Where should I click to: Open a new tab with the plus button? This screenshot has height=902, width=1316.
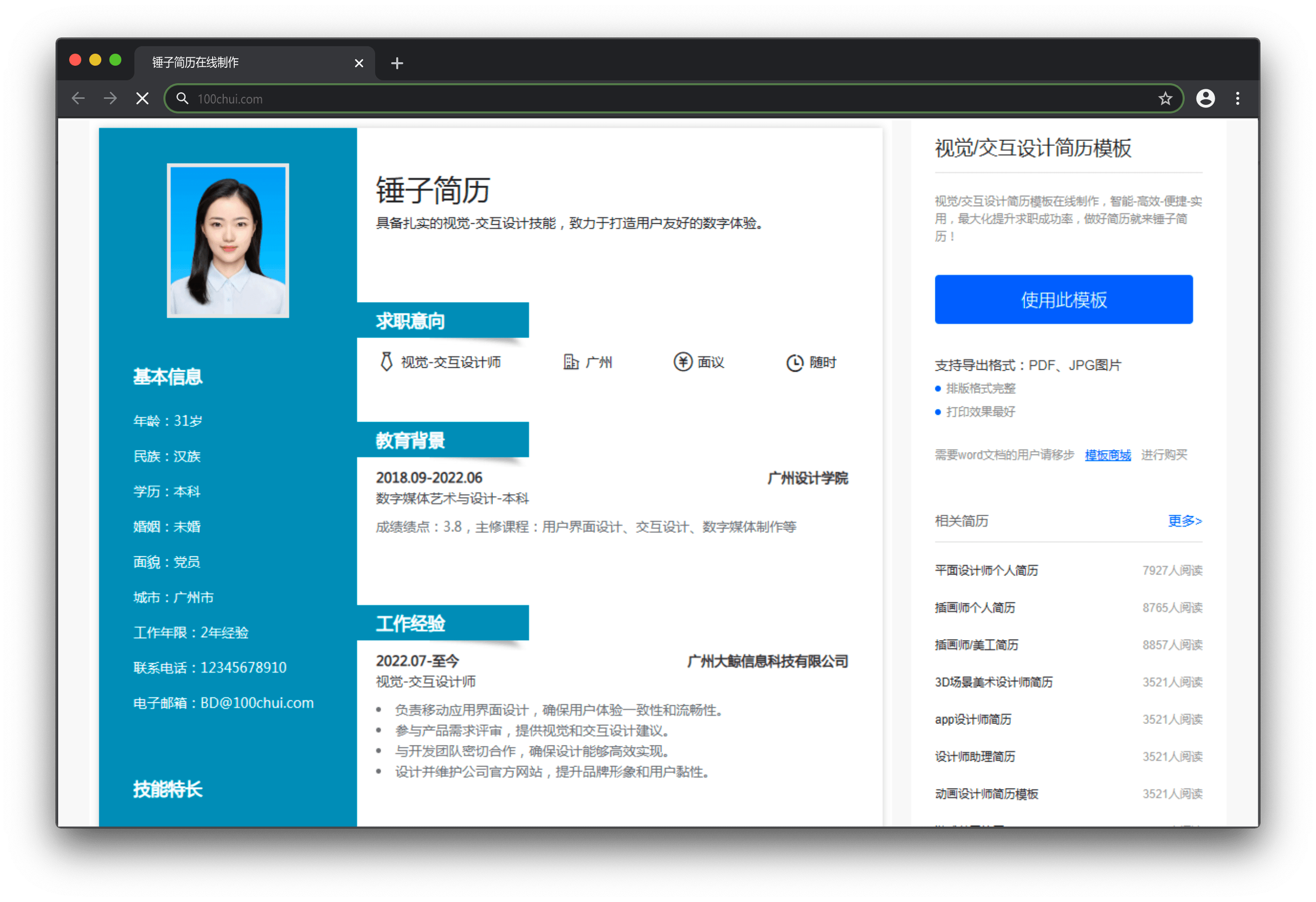coord(397,63)
